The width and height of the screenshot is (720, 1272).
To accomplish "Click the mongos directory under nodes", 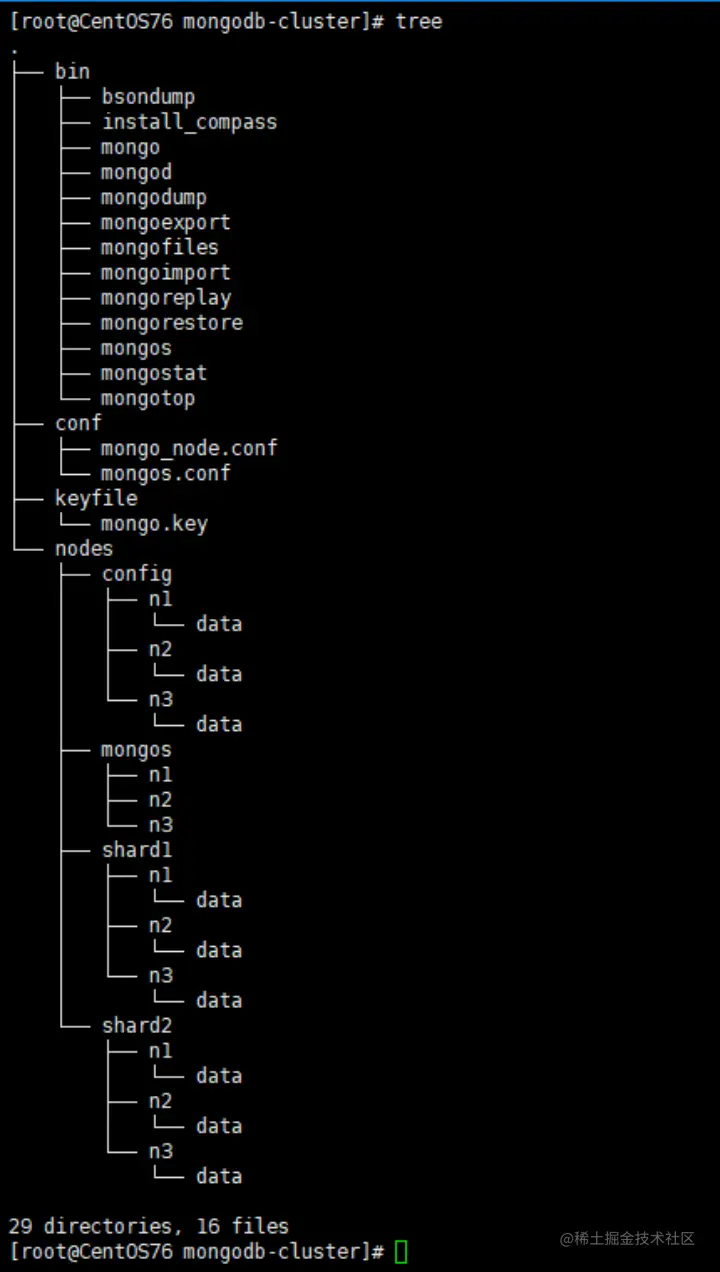I will pos(136,749).
